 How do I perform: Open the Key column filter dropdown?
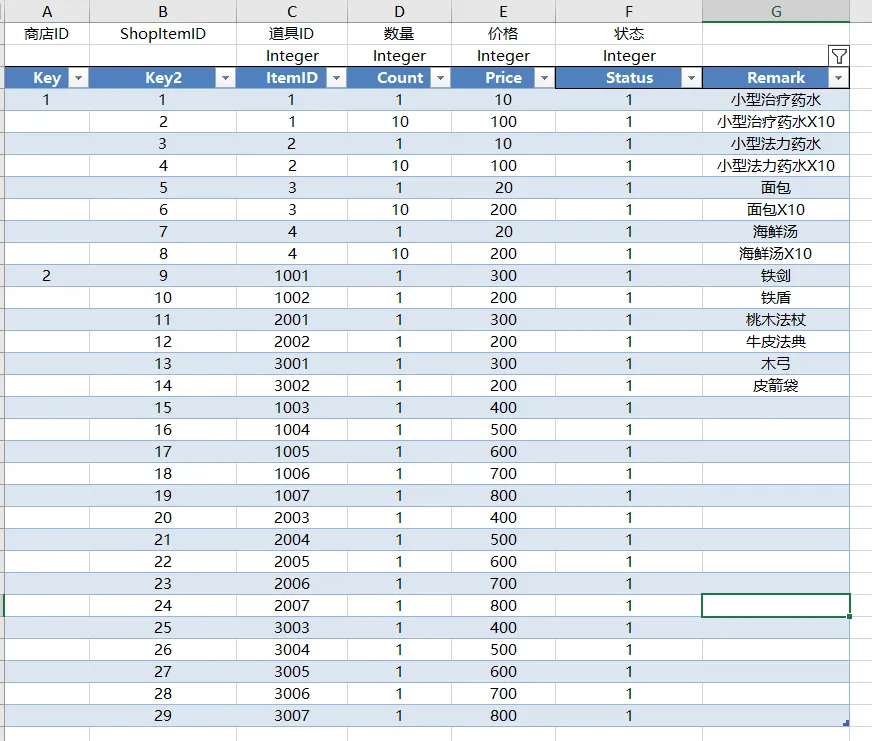point(78,78)
